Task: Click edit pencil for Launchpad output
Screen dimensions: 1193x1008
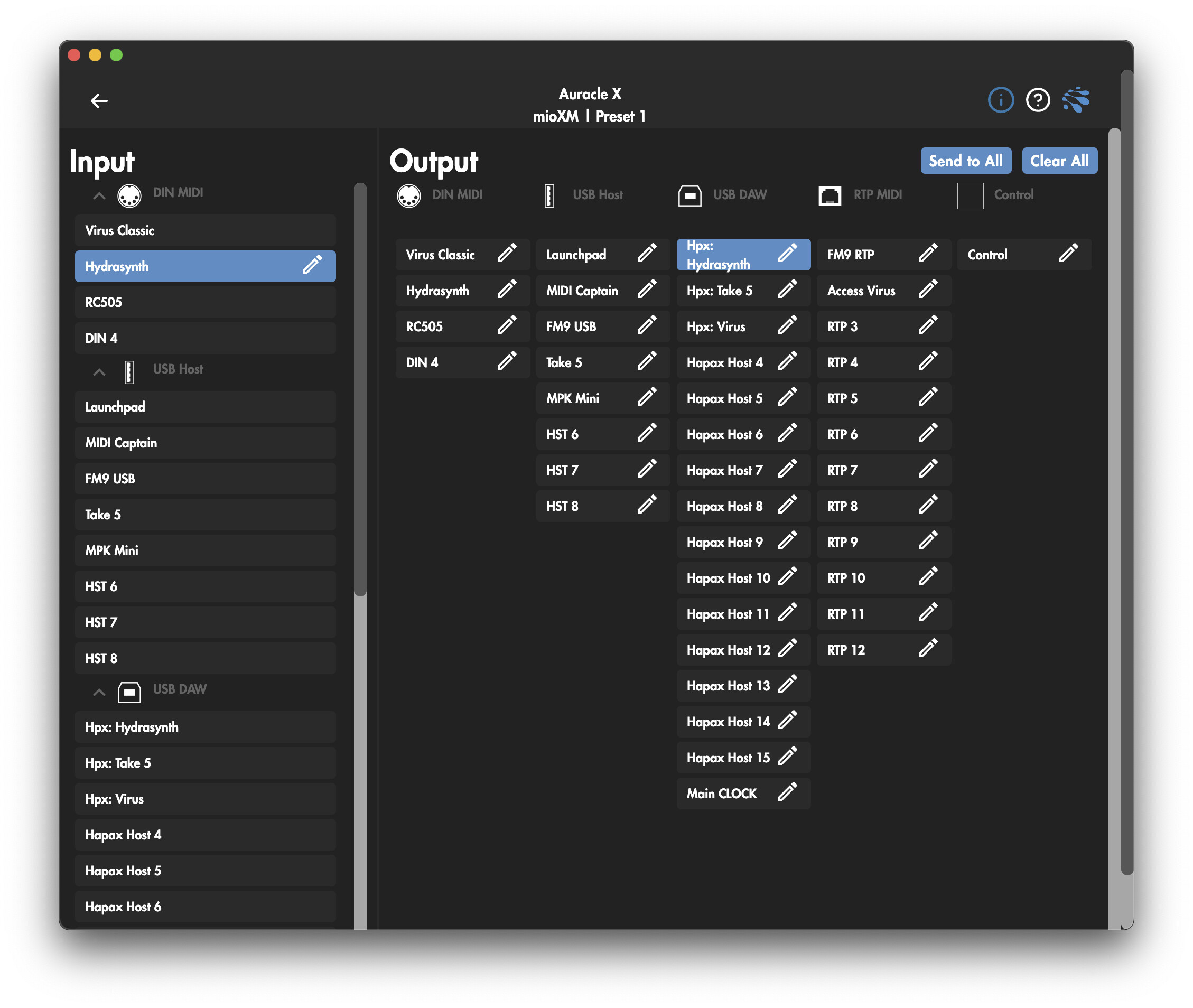Action: point(646,254)
